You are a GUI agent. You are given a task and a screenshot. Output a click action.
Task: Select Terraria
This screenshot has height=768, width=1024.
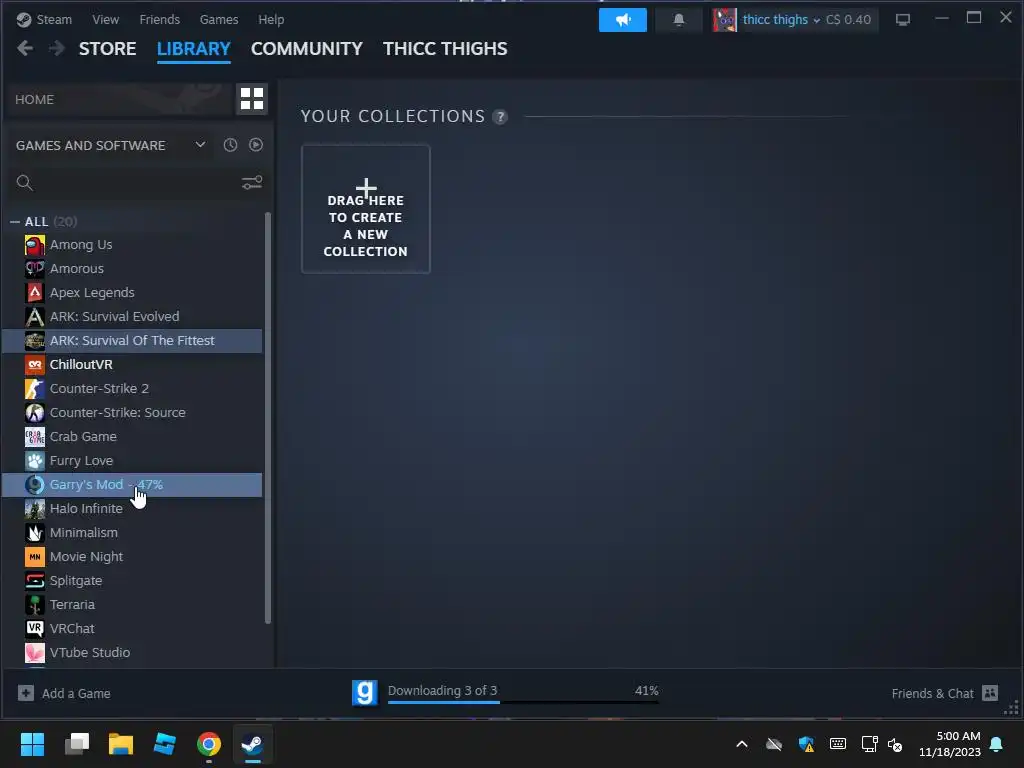click(132, 605)
